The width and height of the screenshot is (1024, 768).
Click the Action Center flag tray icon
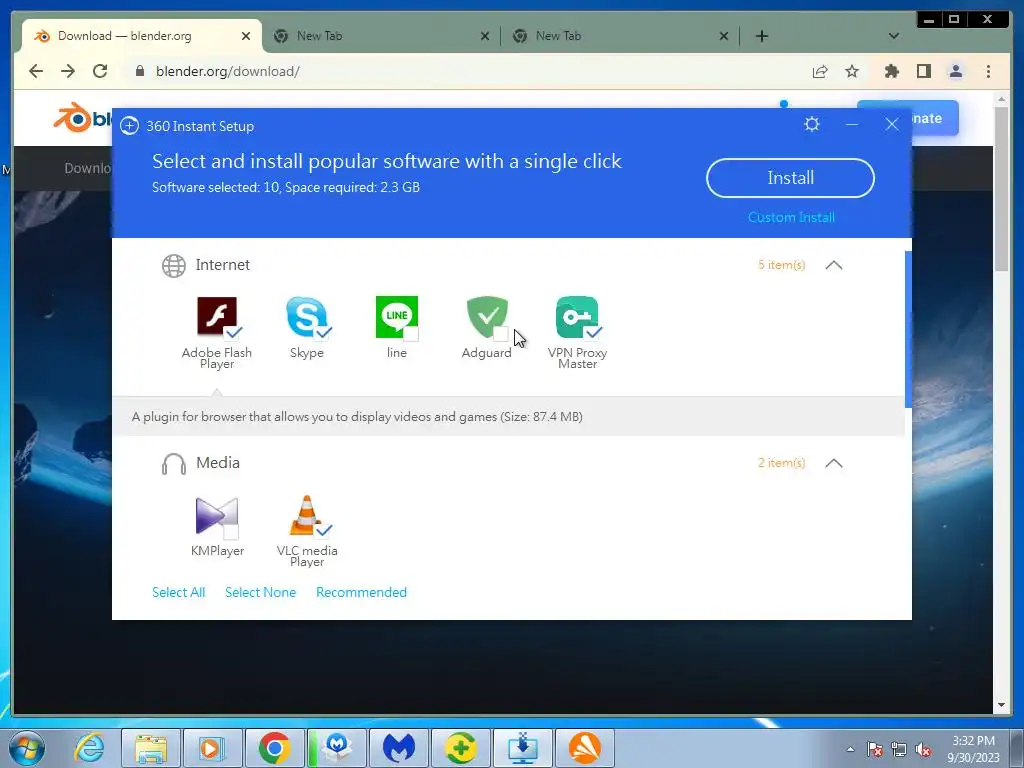[875, 750]
